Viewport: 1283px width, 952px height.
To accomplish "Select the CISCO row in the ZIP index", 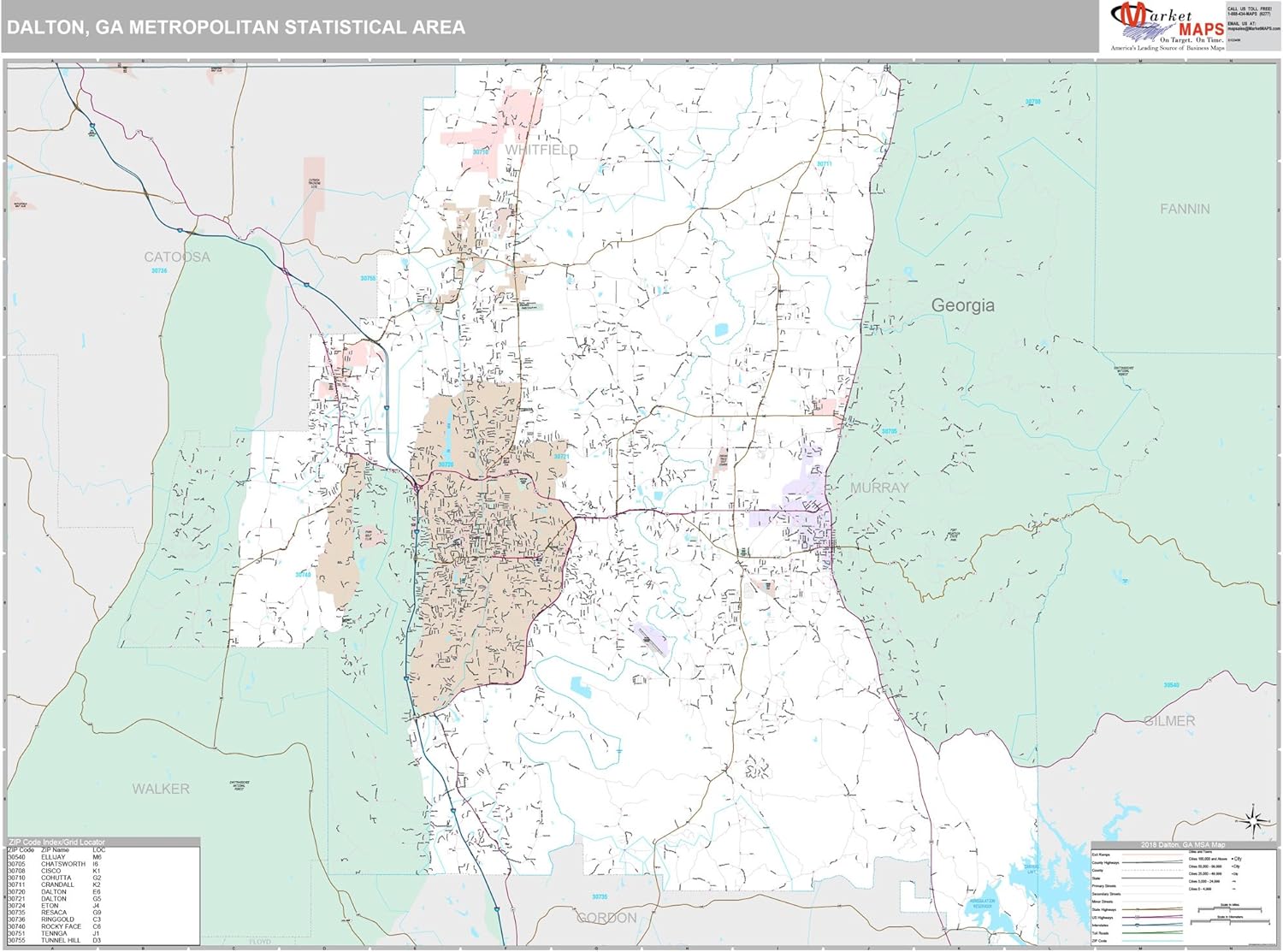I will coord(55,871).
